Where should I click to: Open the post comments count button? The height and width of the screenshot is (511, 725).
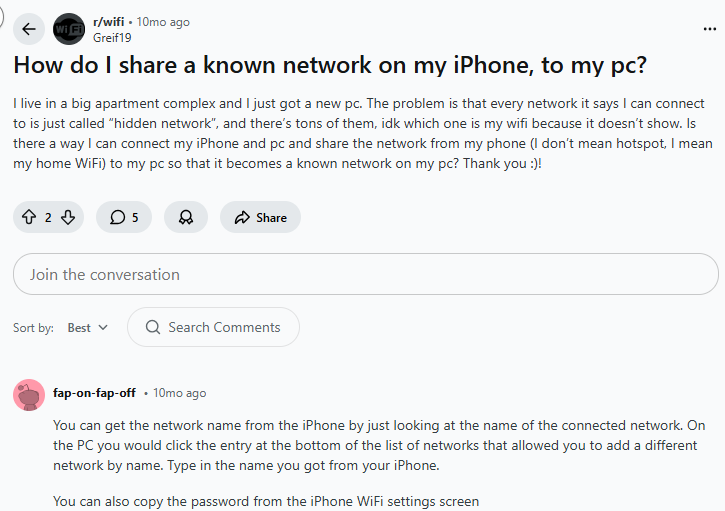click(x=124, y=217)
